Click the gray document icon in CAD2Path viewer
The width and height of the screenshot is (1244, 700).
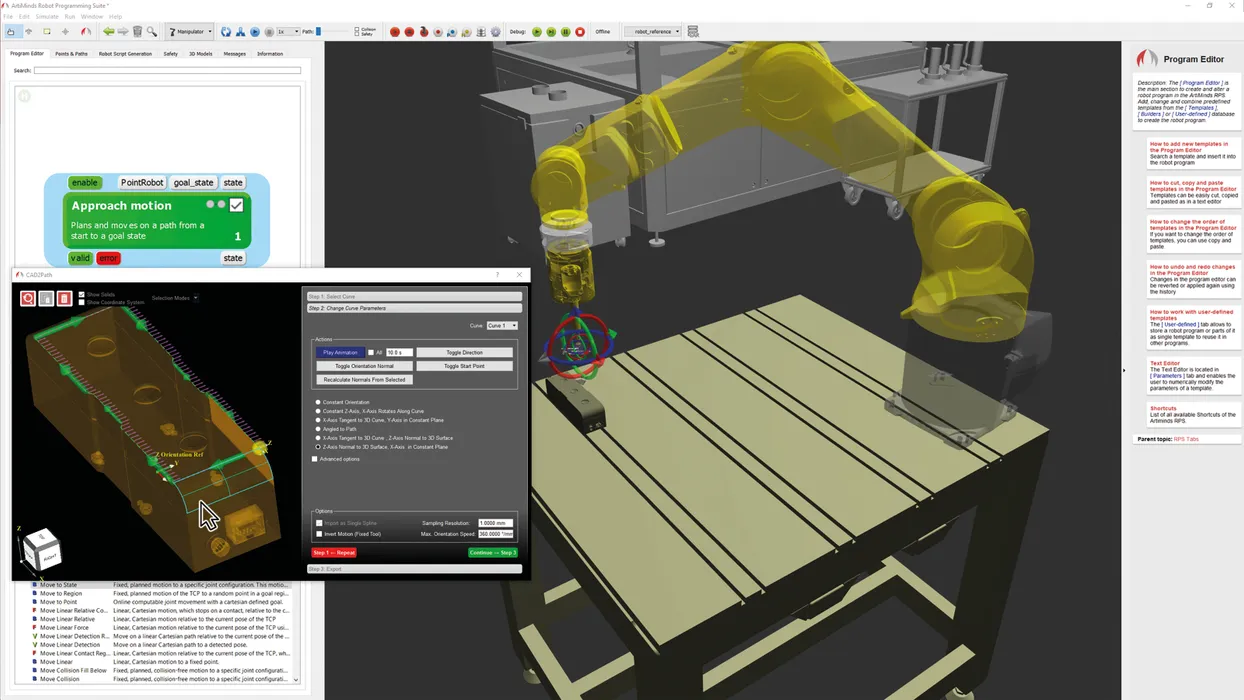46,298
